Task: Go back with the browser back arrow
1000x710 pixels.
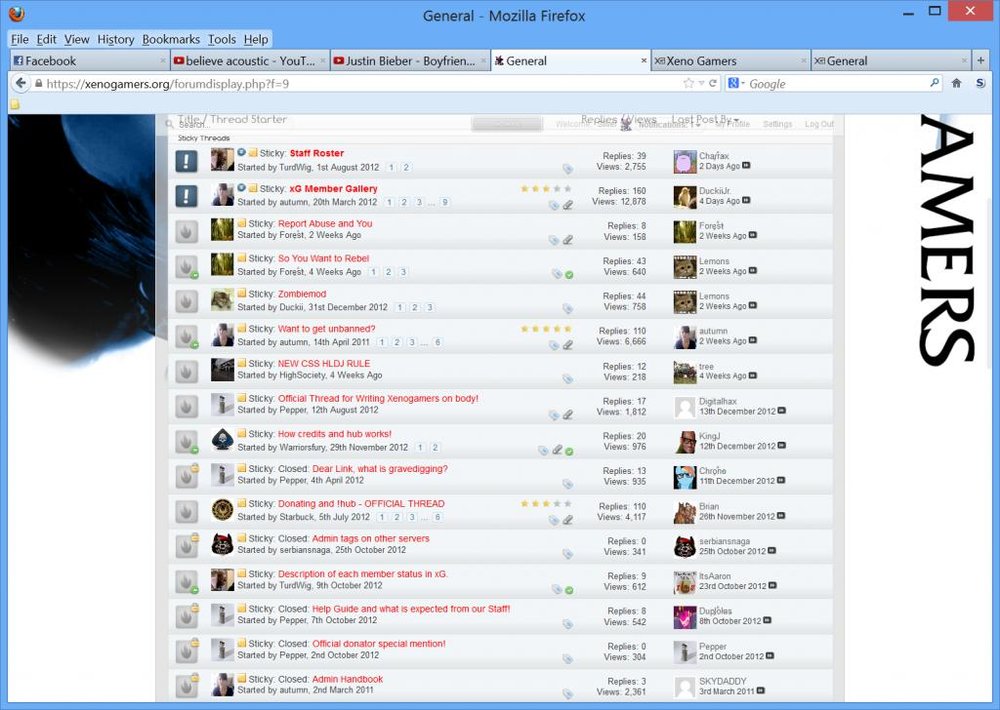Action: click(21, 83)
